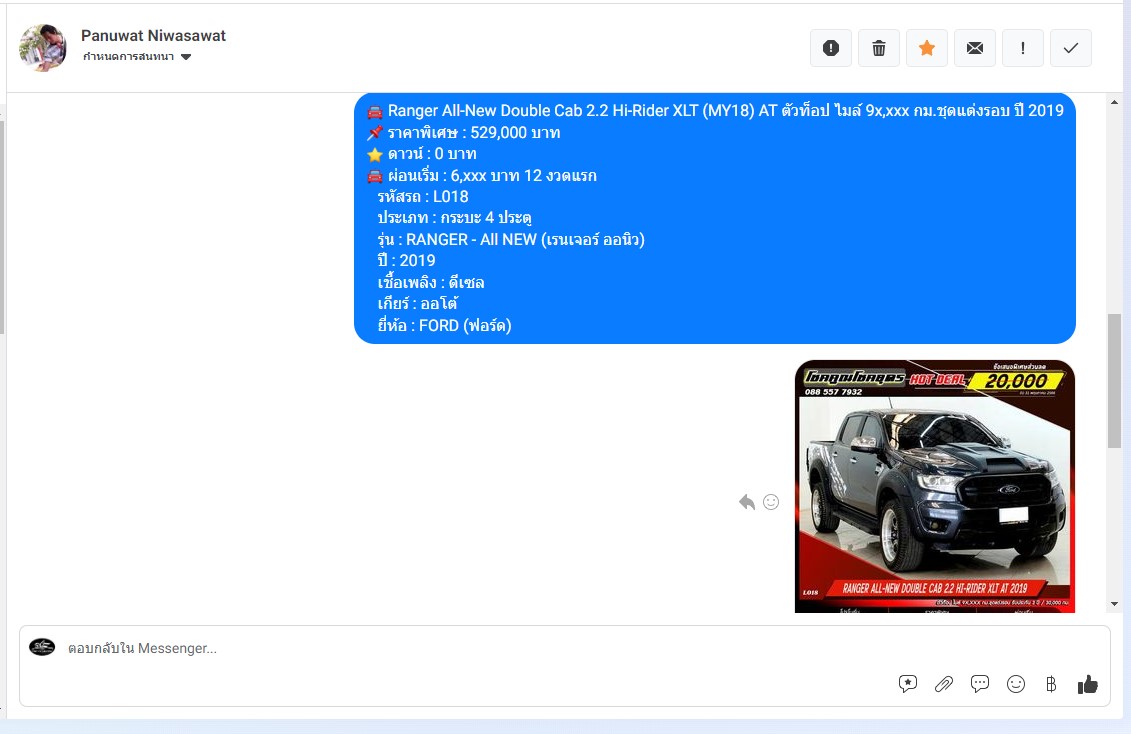Mark conversation as unread with the envelope icon

(x=974, y=48)
